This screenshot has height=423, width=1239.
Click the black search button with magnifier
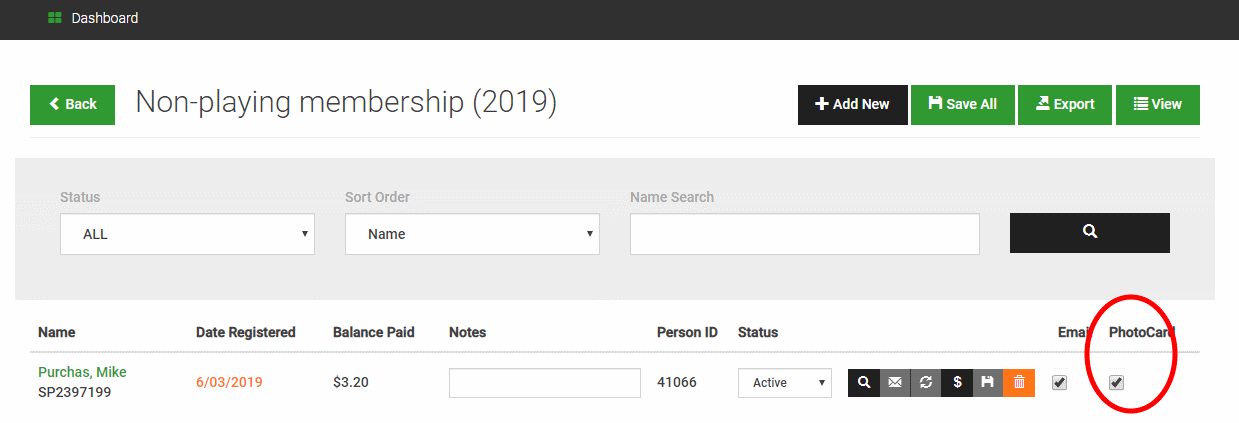tap(1090, 233)
